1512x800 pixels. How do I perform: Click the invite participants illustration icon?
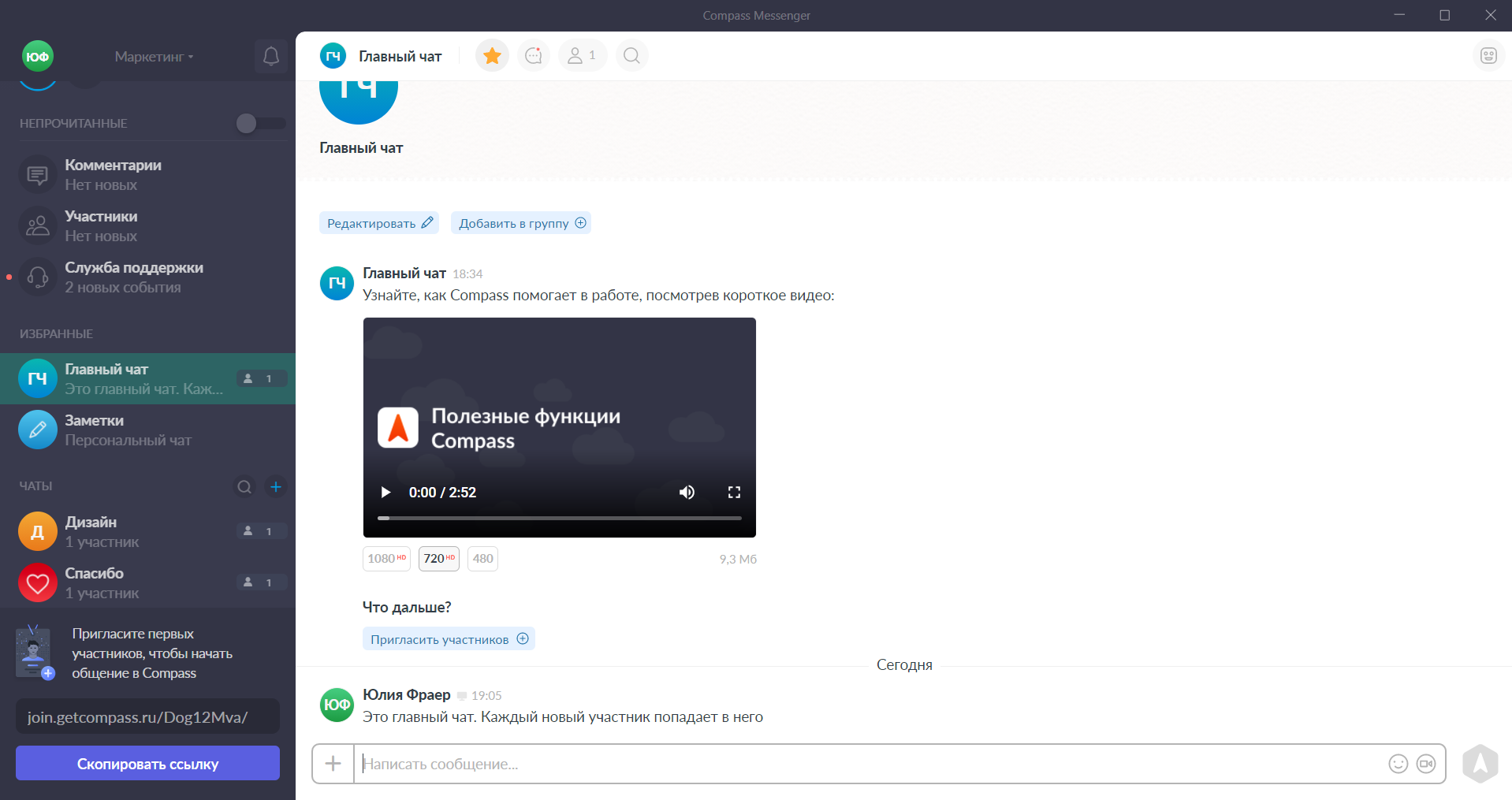[35, 652]
